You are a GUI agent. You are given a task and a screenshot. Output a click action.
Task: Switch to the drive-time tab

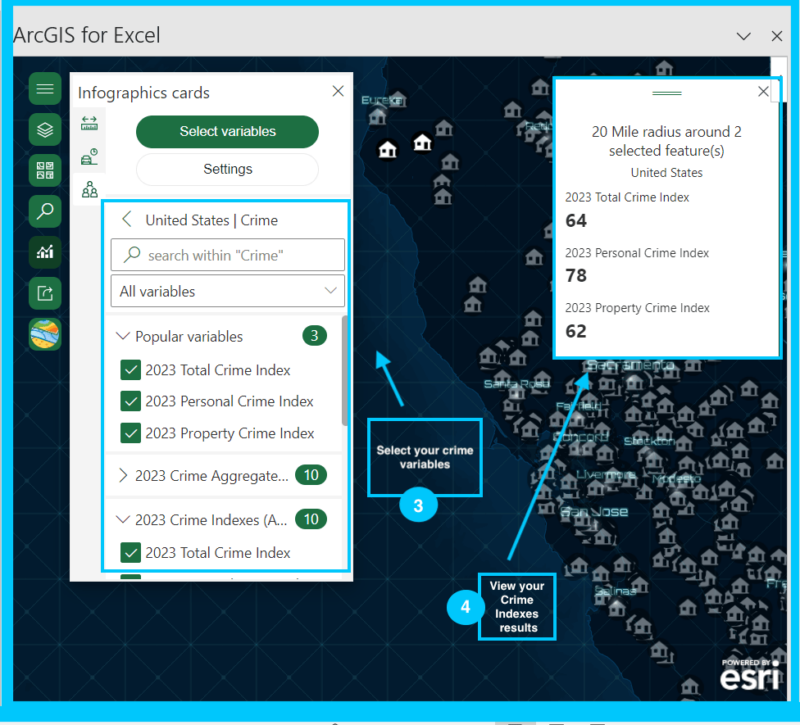pos(88,155)
